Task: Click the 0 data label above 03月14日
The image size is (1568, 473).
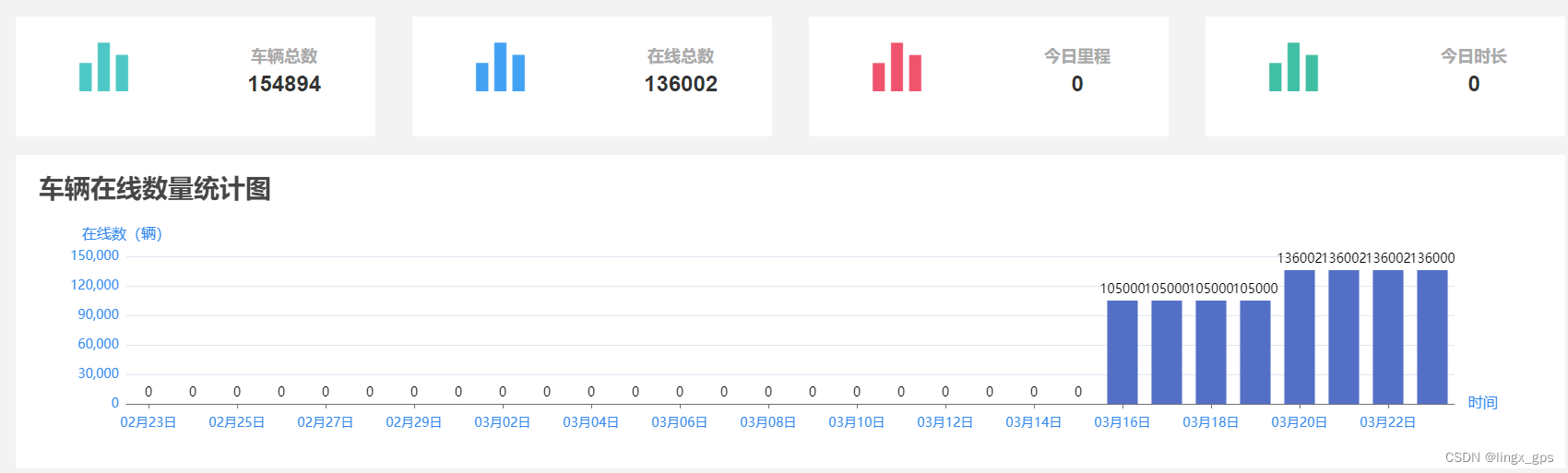Action: click(x=1034, y=392)
